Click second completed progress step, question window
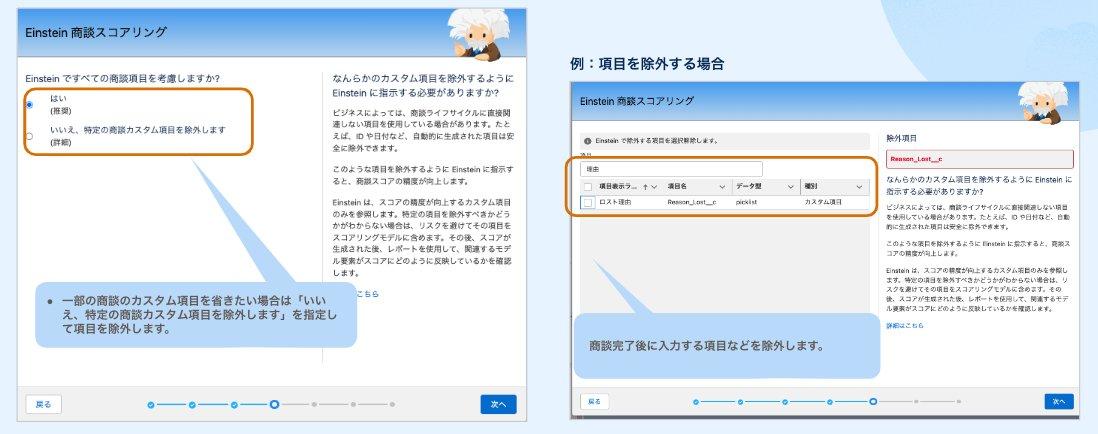This screenshot has width=1098, height=434. (x=192, y=405)
